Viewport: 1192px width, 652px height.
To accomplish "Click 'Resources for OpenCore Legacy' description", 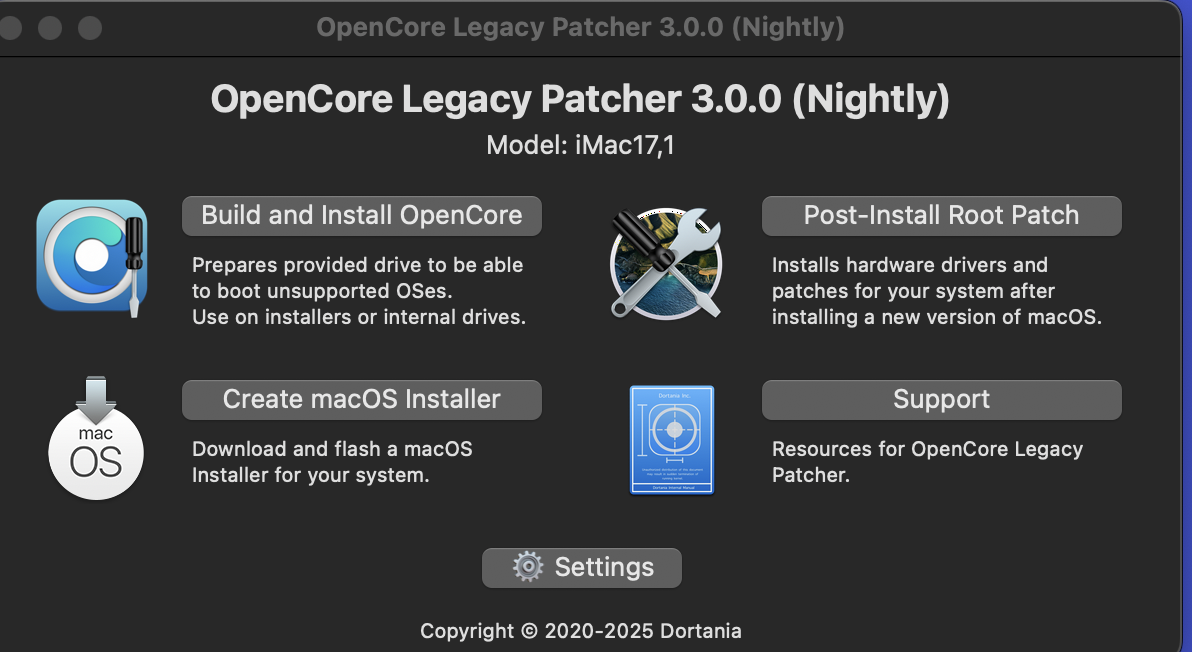I will 927,450.
